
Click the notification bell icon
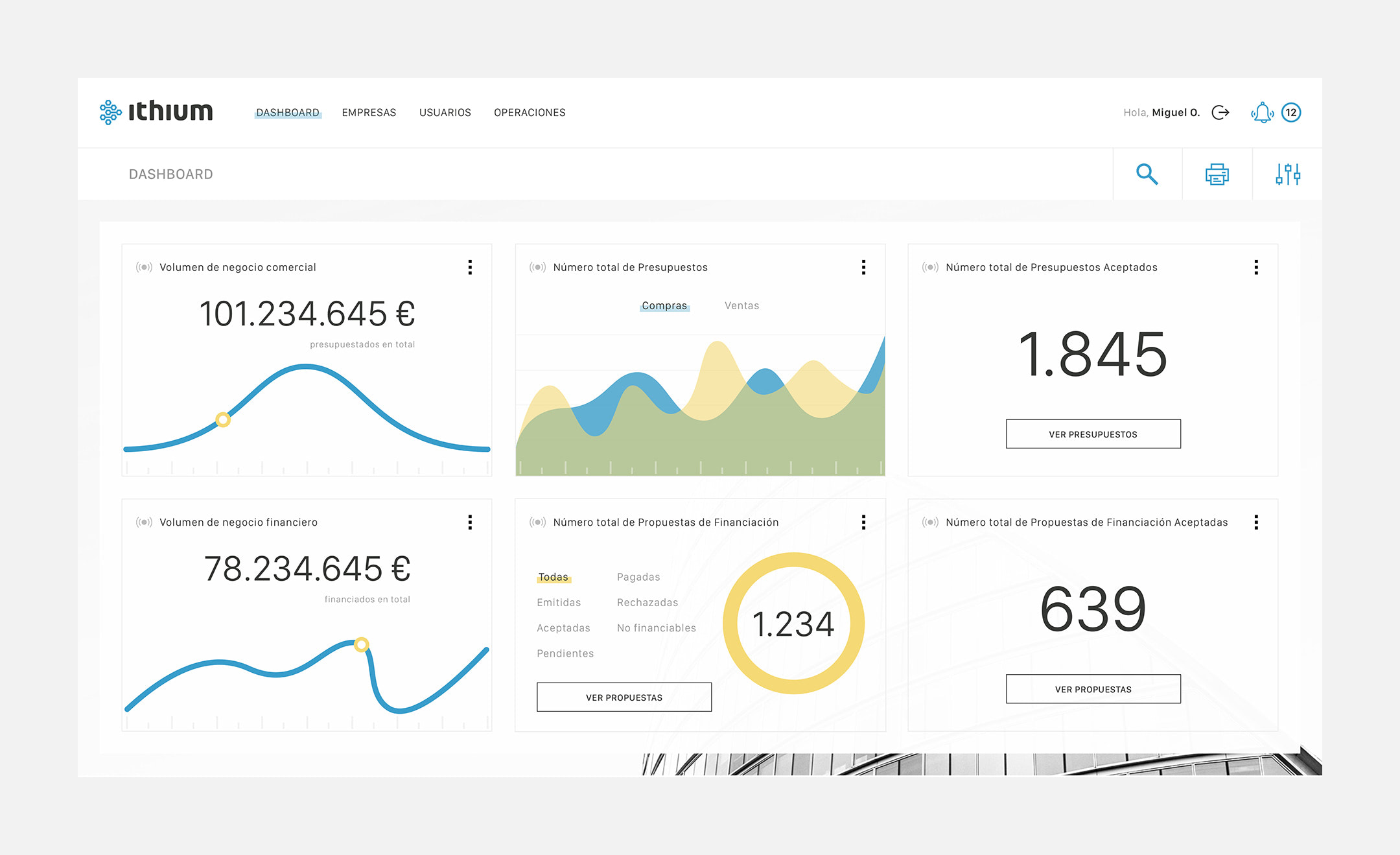pyautogui.click(x=1262, y=112)
